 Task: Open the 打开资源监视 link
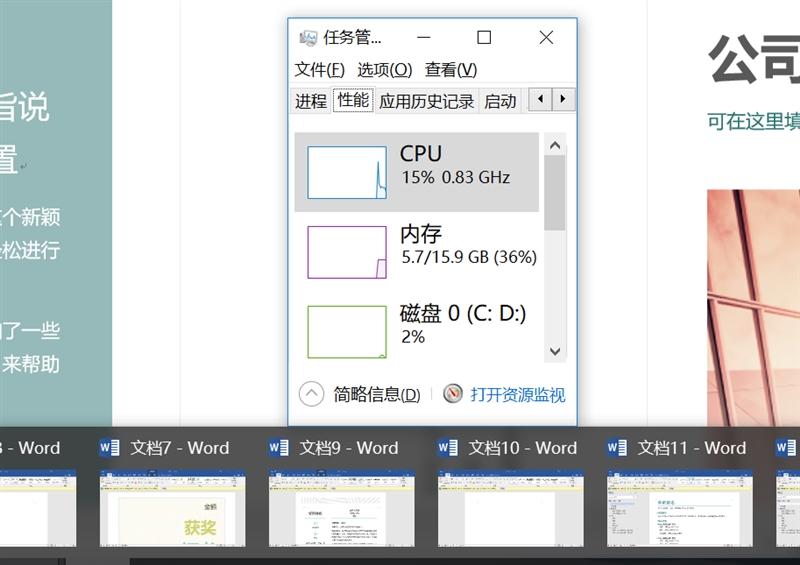[517, 395]
